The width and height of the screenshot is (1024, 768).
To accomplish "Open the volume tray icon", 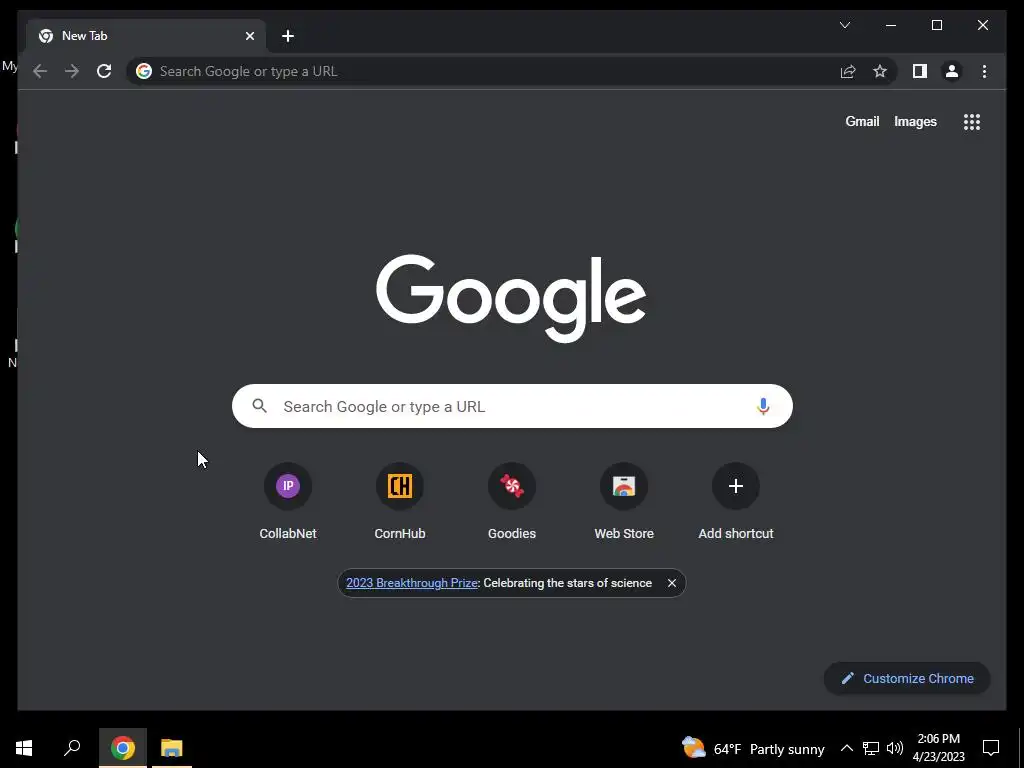I will point(895,748).
